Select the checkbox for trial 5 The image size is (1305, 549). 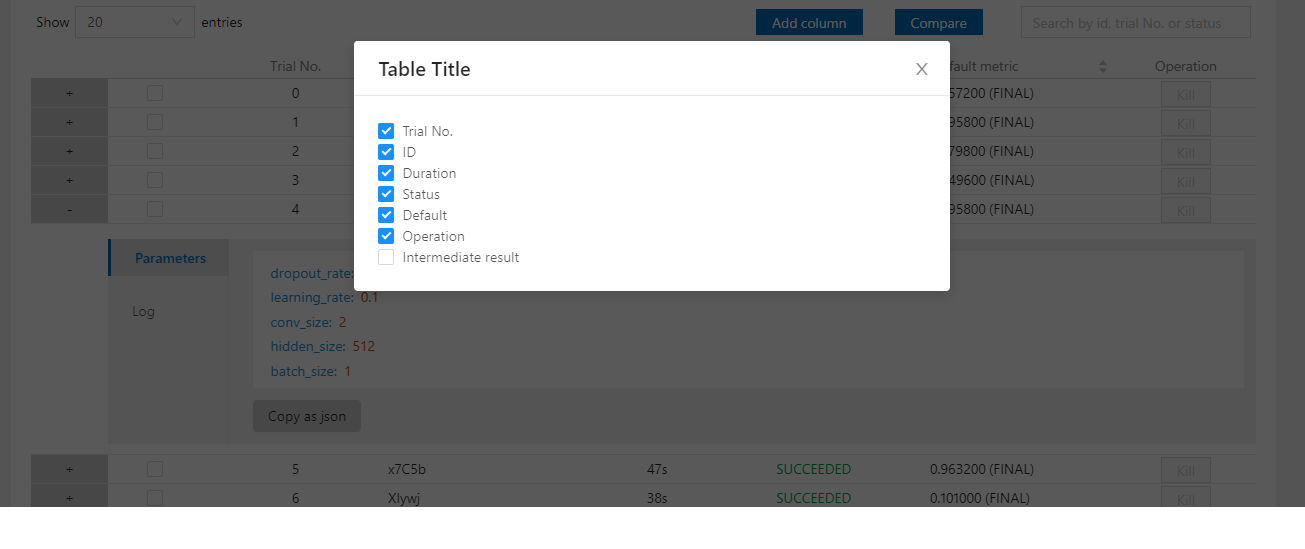point(155,469)
